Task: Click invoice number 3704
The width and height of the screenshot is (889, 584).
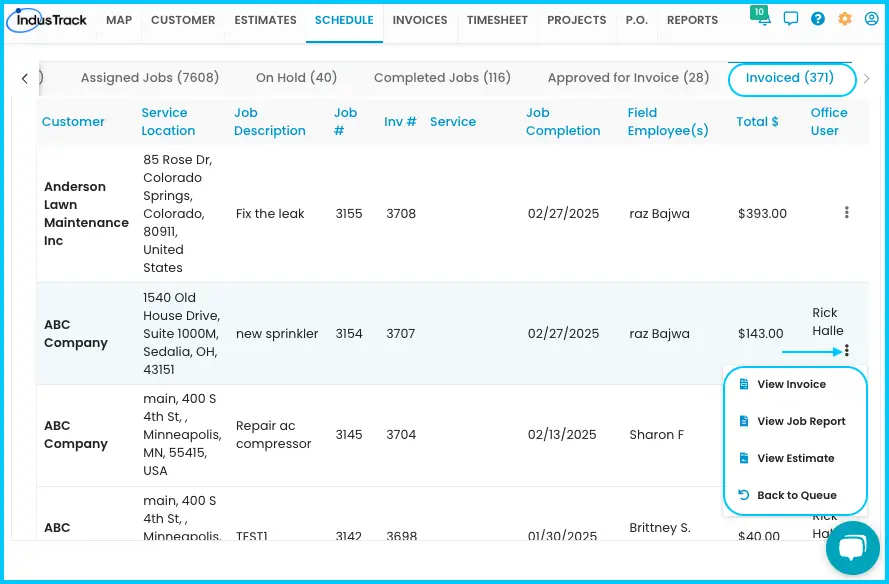Action: click(x=401, y=434)
